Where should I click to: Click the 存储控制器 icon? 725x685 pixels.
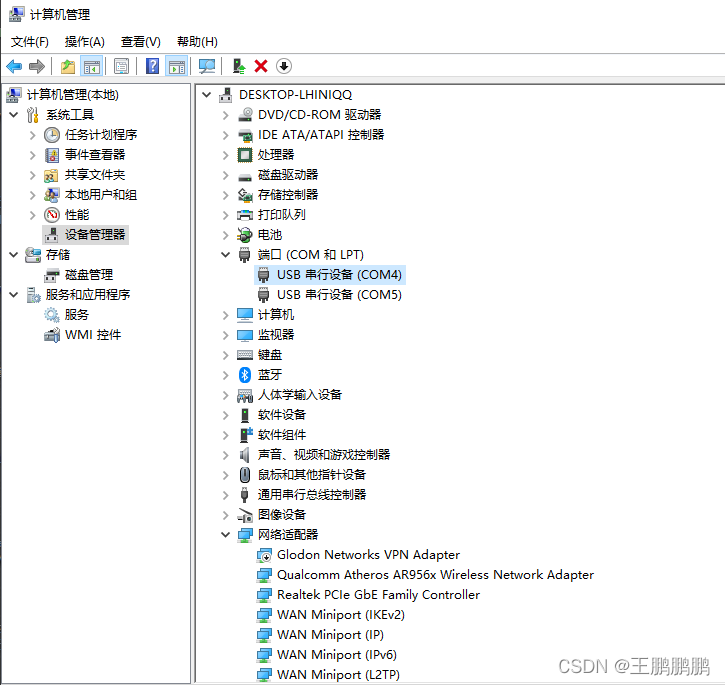(245, 195)
